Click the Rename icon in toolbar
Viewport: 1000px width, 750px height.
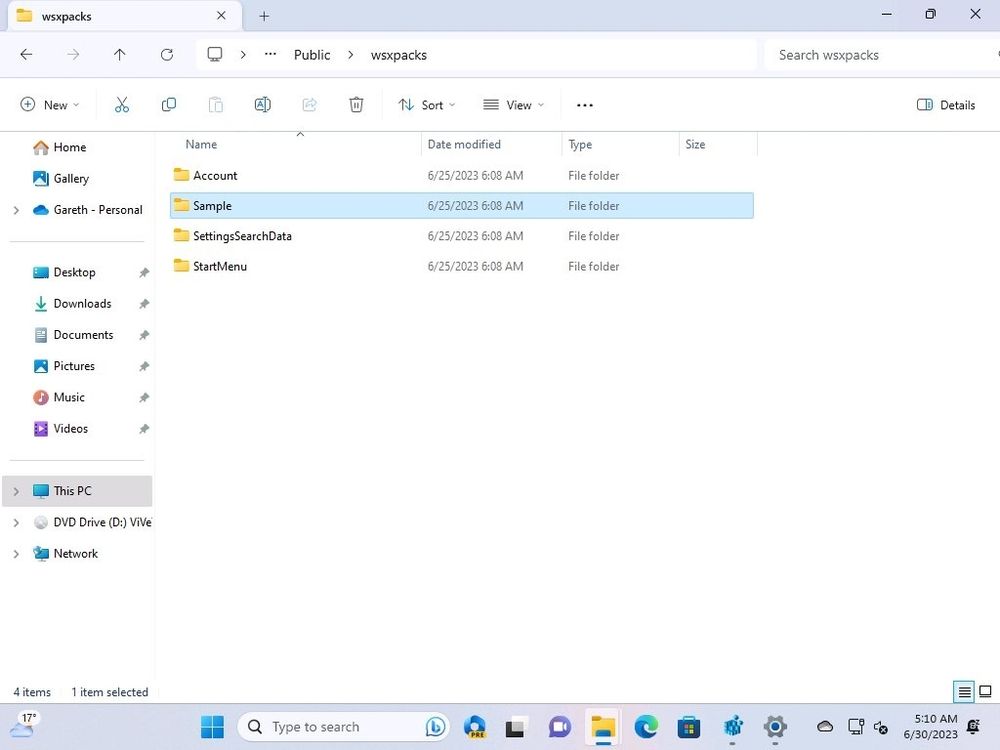coord(263,105)
